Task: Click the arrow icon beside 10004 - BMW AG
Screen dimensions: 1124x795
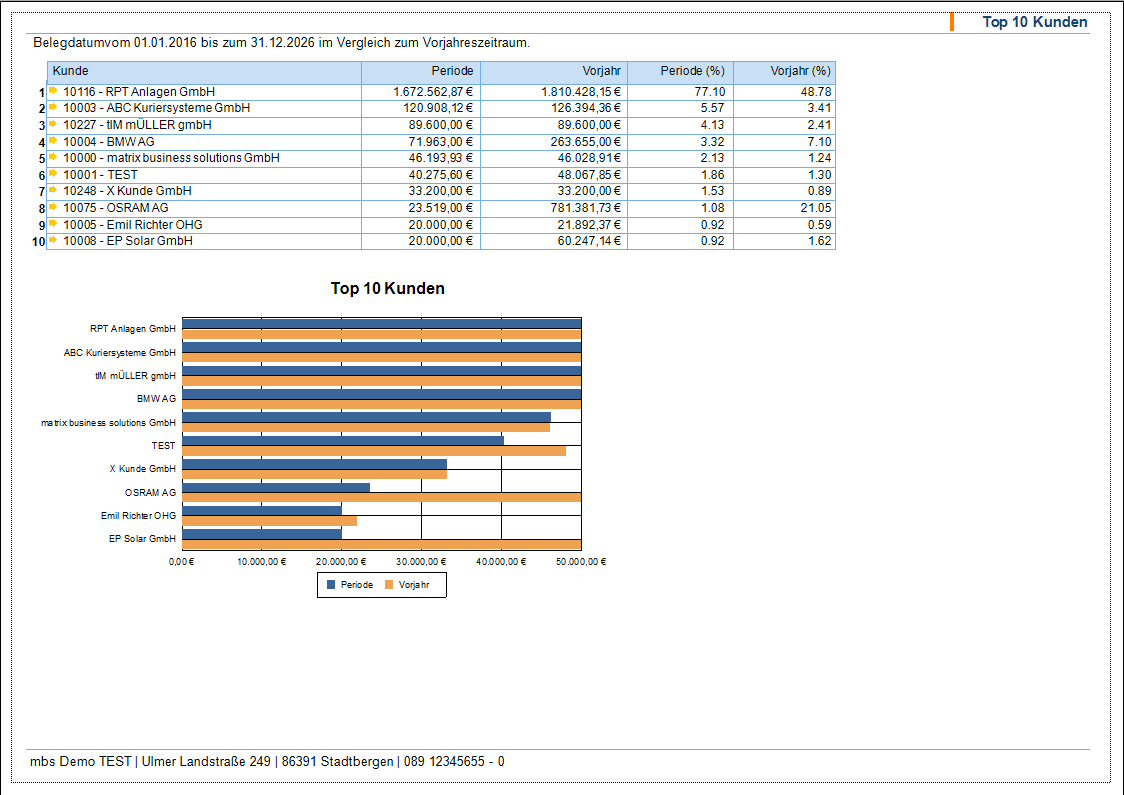Action: click(x=53, y=141)
